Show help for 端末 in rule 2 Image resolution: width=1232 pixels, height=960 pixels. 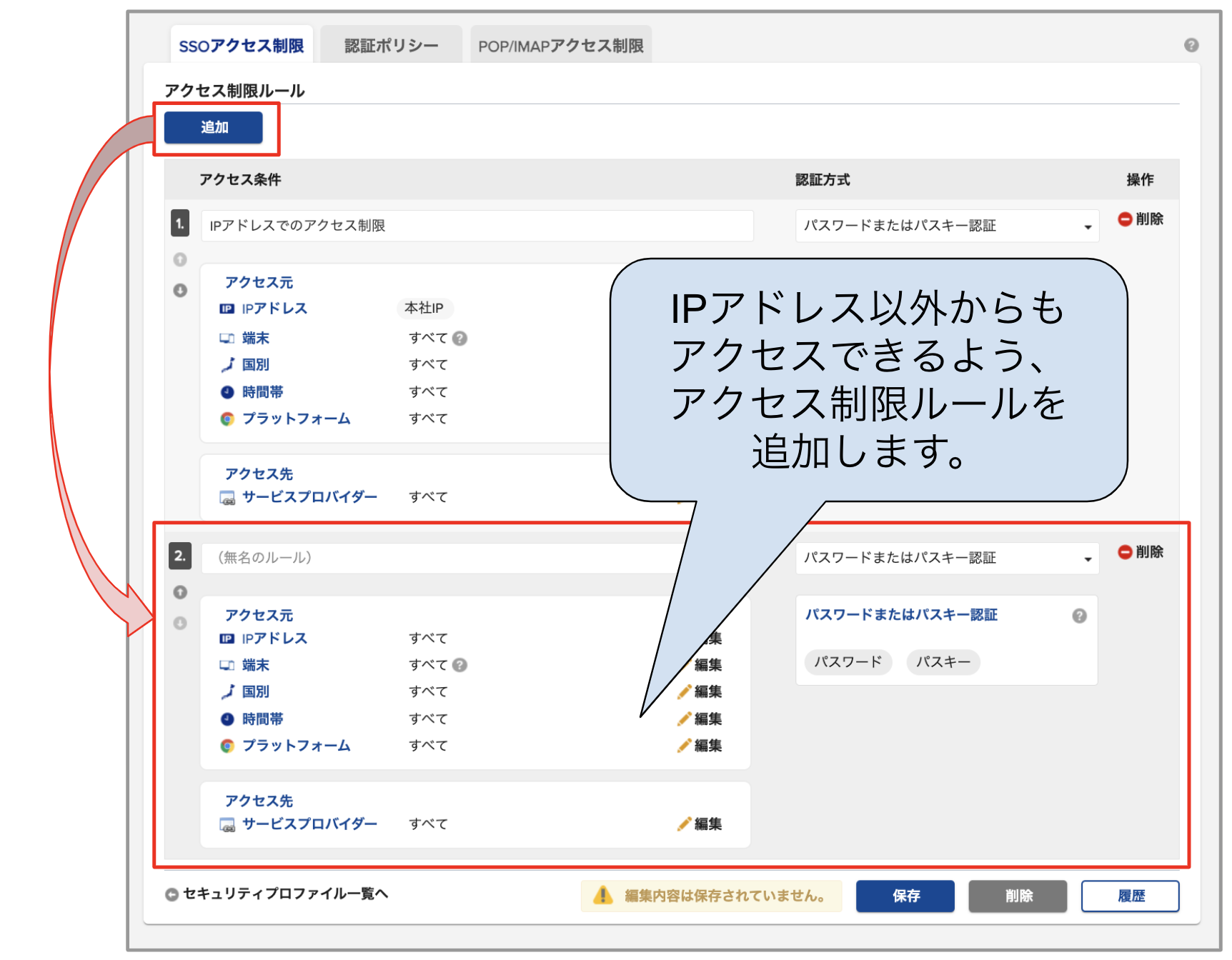460,665
